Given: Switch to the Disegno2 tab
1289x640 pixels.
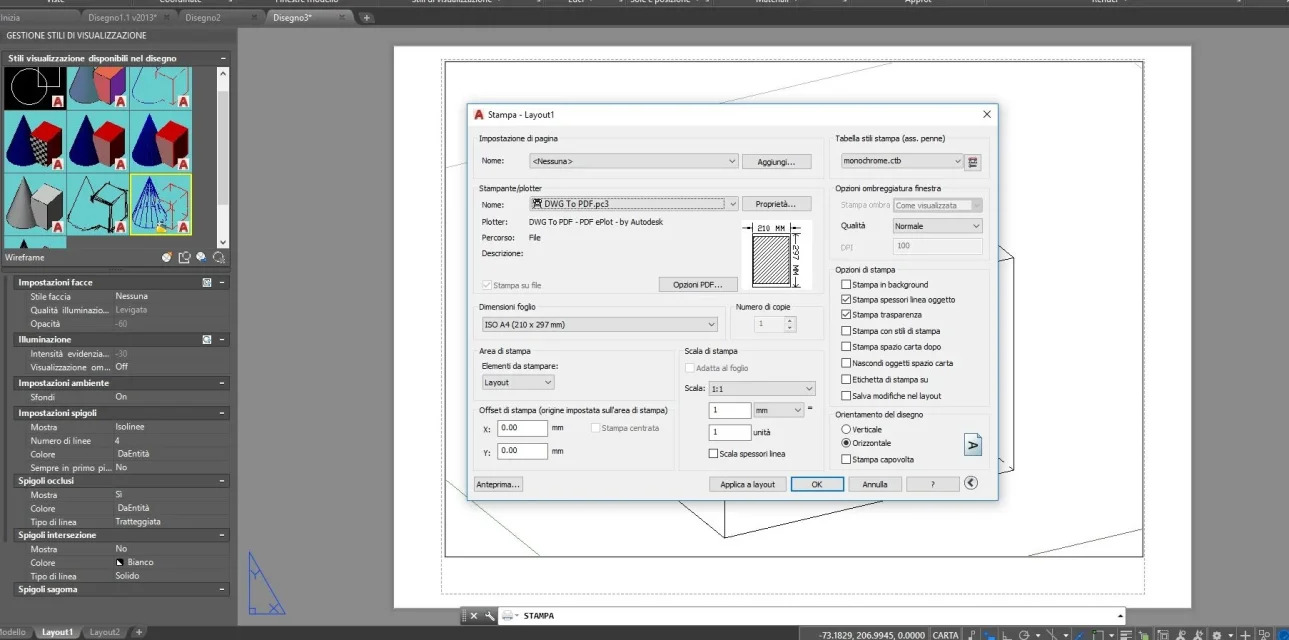Looking at the screenshot, I should tap(203, 18).
